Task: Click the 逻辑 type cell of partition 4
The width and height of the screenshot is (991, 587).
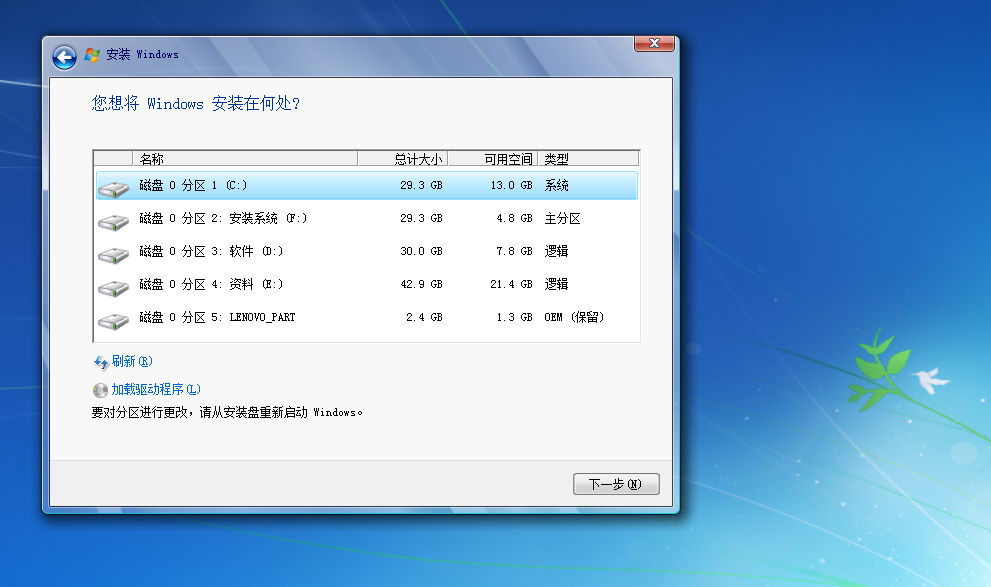Action: click(x=556, y=284)
